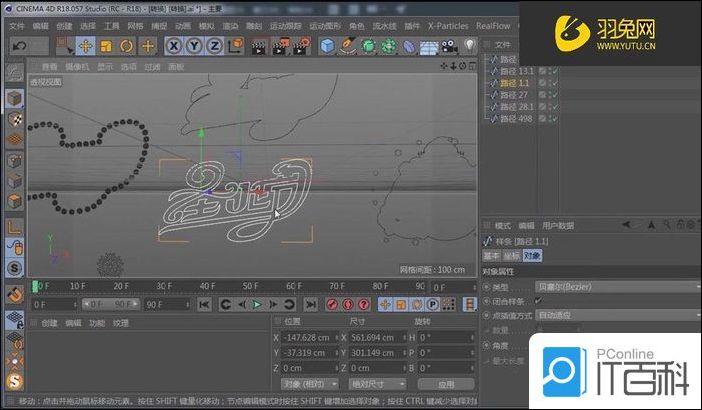Select the Rotate tool
Screen dimensions: 702x410
click(x=127, y=46)
